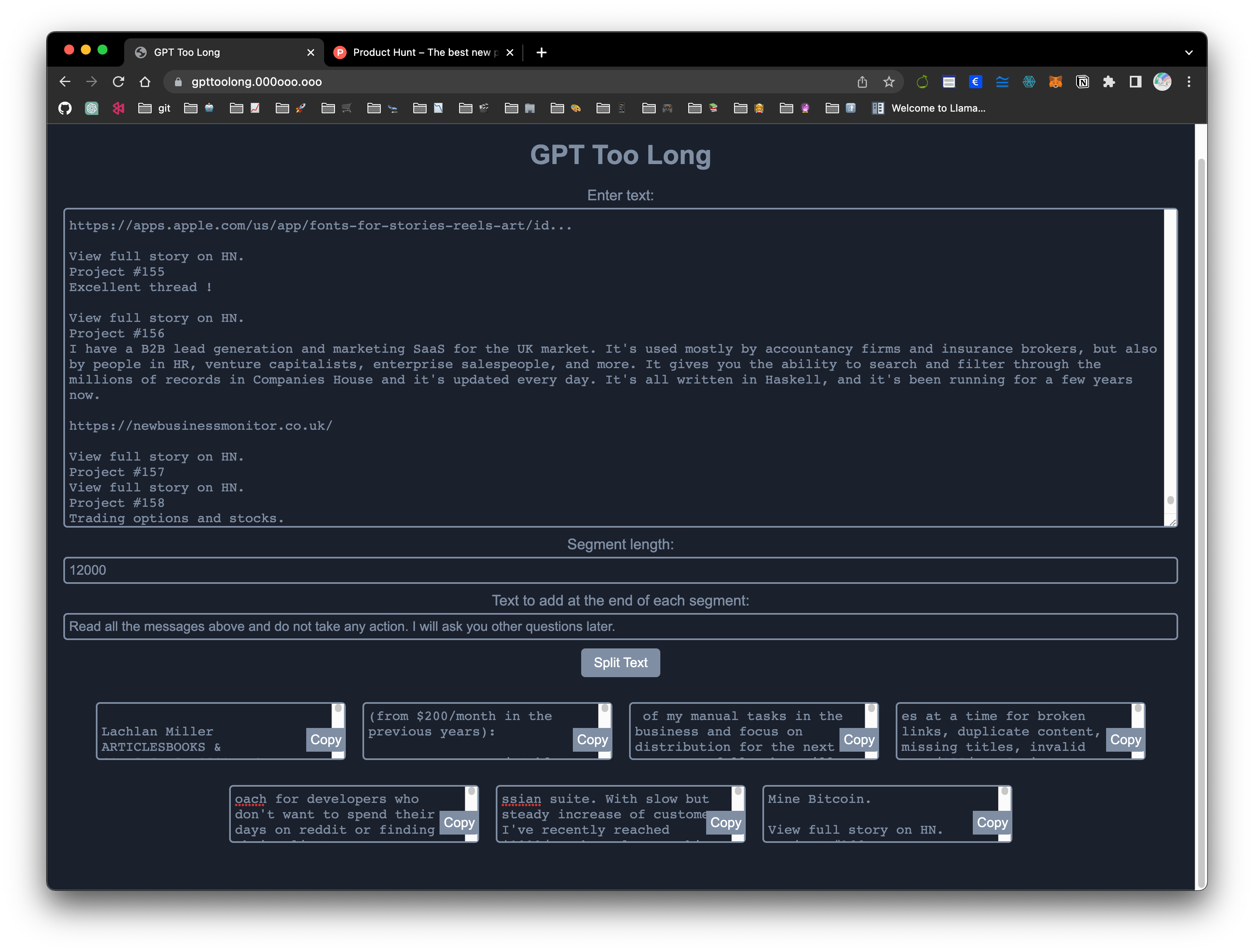Open the clapperboard bookmarks folder
Screen dimensions: 1254x952
click(x=474, y=108)
